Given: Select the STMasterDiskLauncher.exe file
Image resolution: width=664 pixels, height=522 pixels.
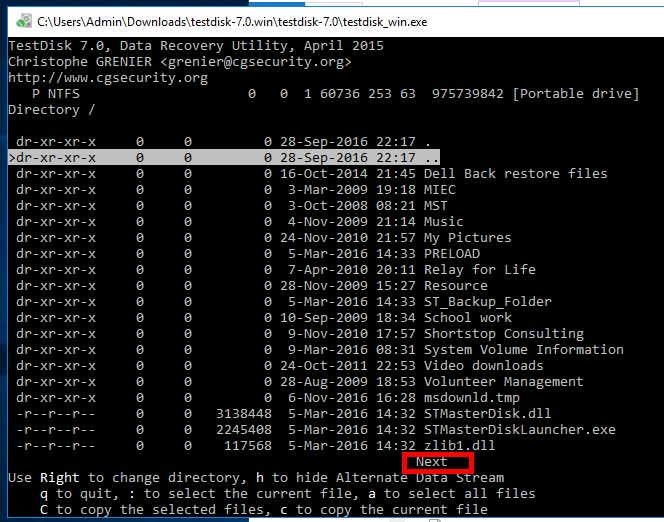Looking at the screenshot, I should (316, 430).
